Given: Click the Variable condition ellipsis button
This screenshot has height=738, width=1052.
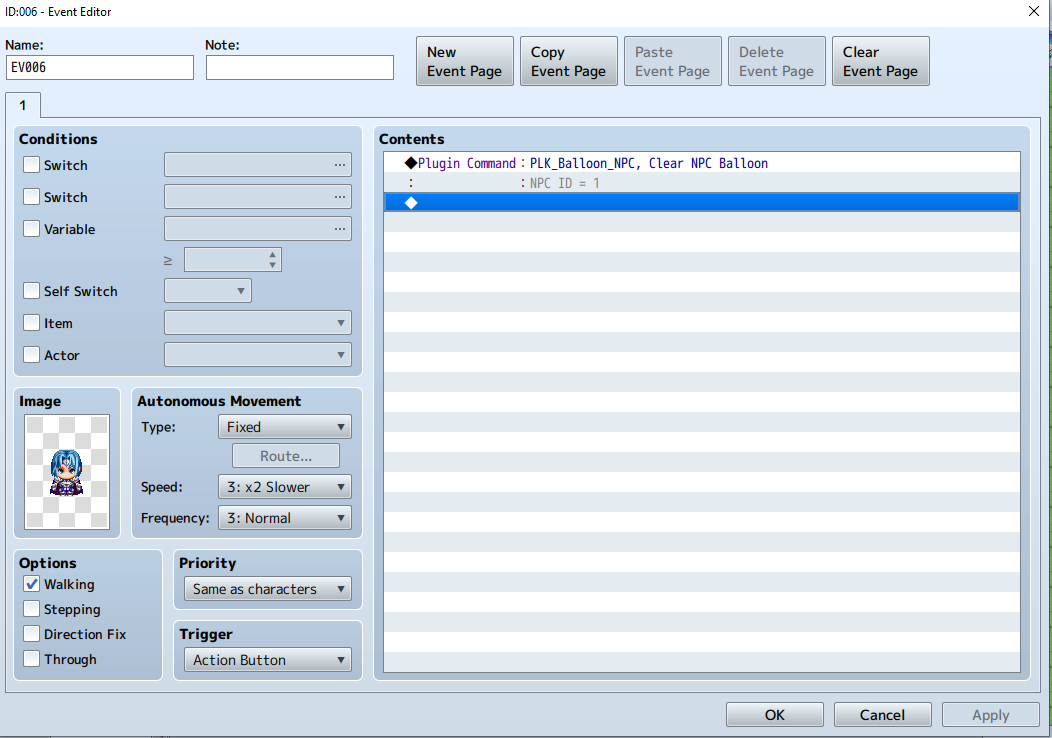Looking at the screenshot, I should point(340,229).
